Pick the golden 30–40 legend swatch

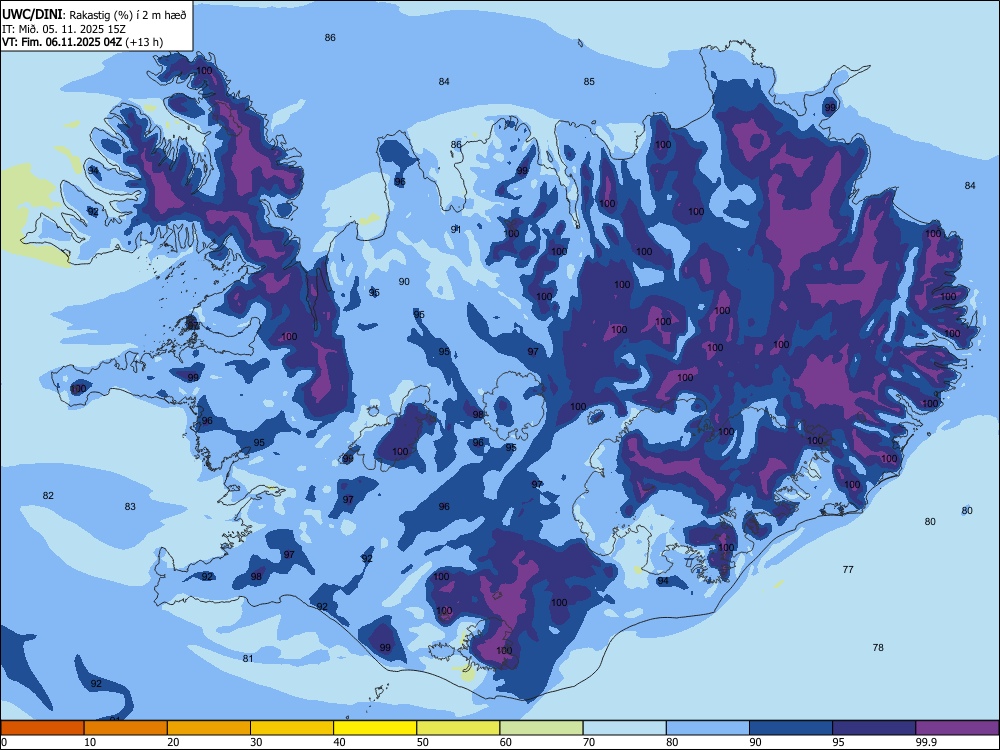292,728
